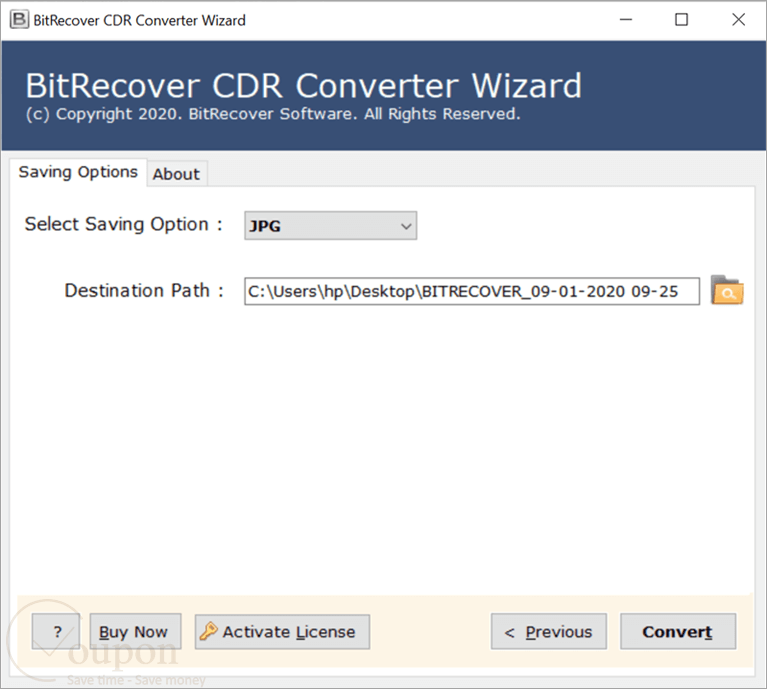Viewport: 767px width, 689px height.
Task: Click the 'Select Saving Option :' label
Action: (x=124, y=224)
